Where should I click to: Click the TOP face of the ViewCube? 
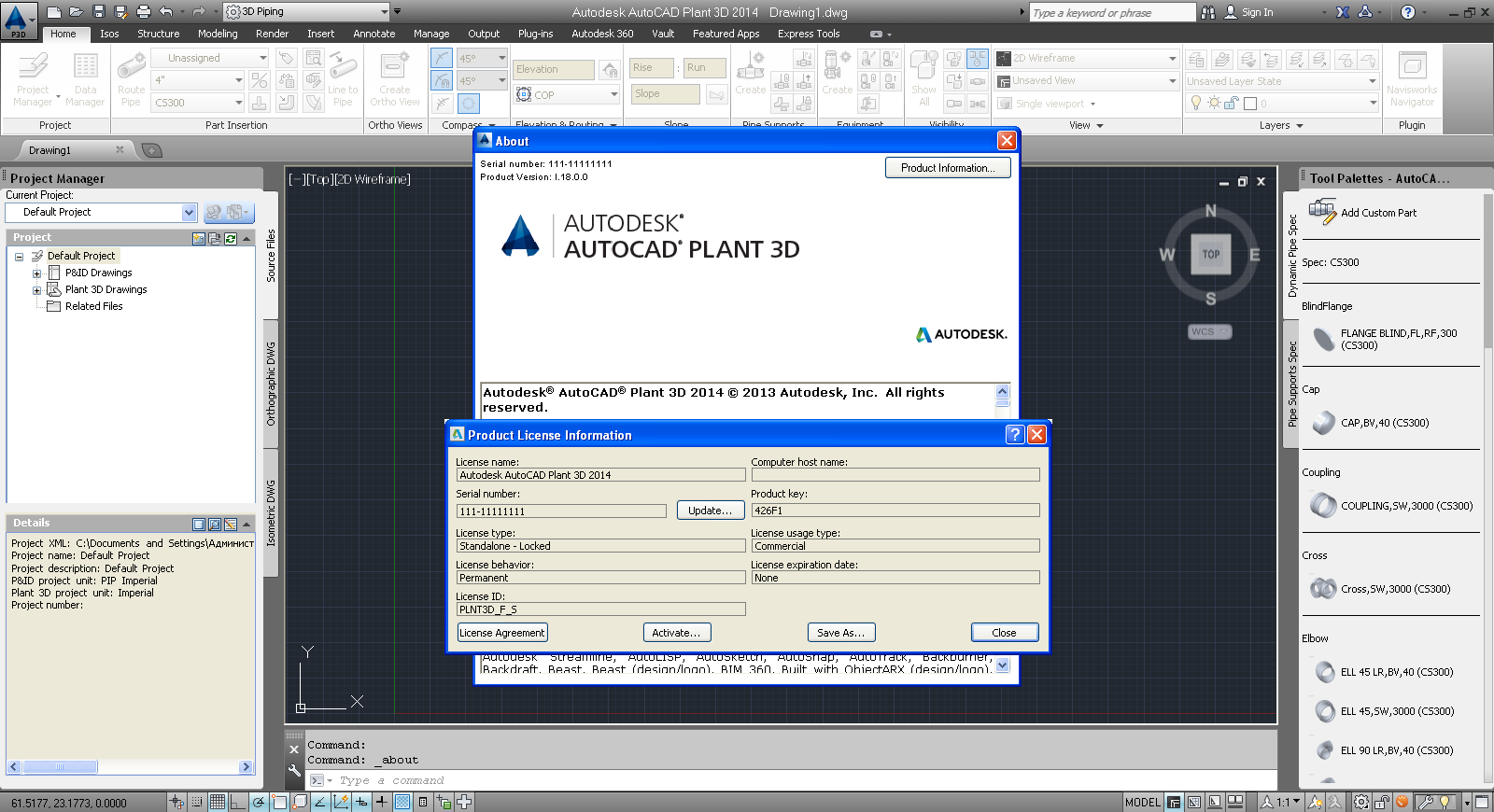click(1211, 254)
